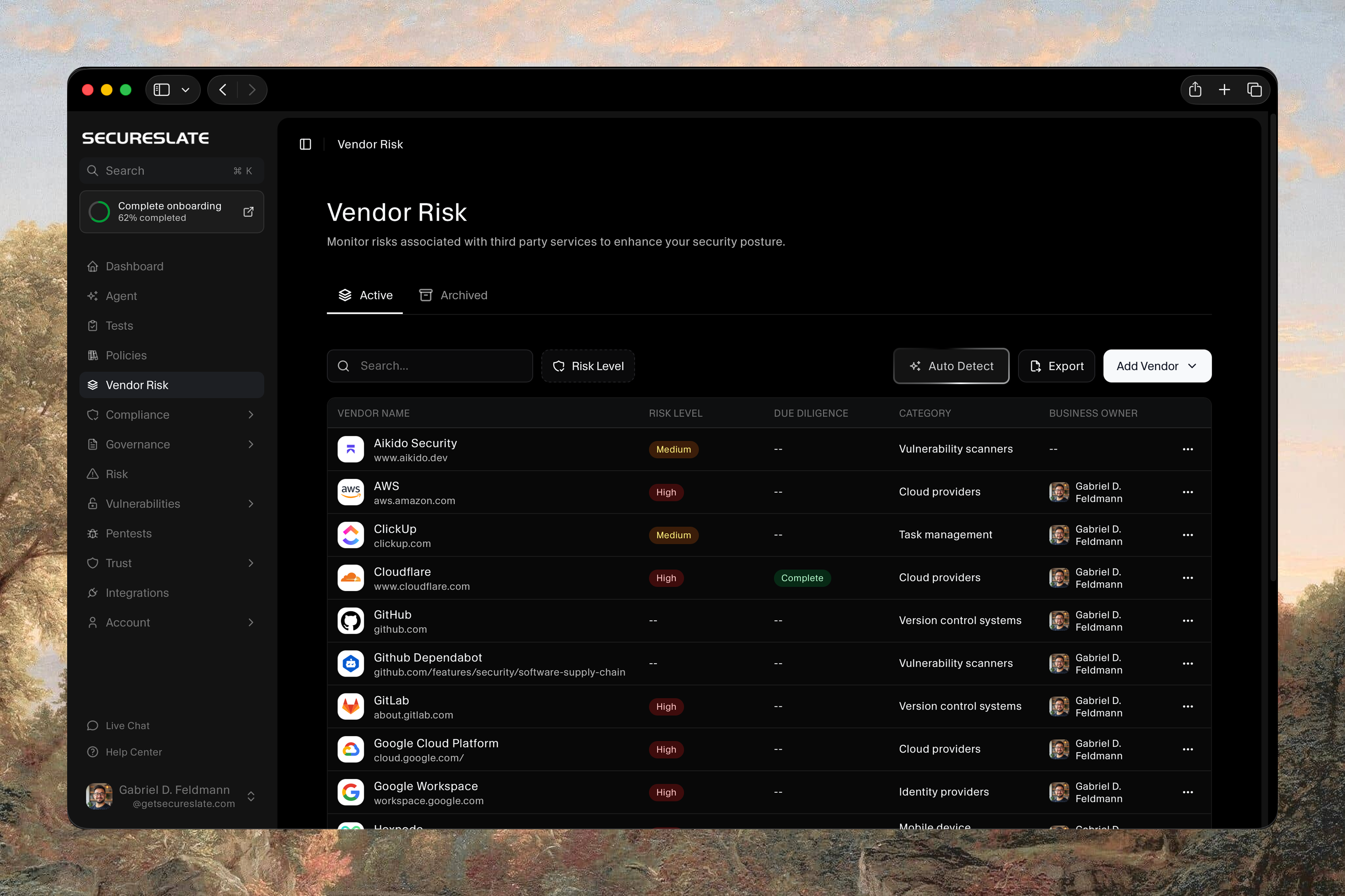The image size is (1345, 896).
Task: Focus the vendor Search... field
Action: (x=430, y=366)
